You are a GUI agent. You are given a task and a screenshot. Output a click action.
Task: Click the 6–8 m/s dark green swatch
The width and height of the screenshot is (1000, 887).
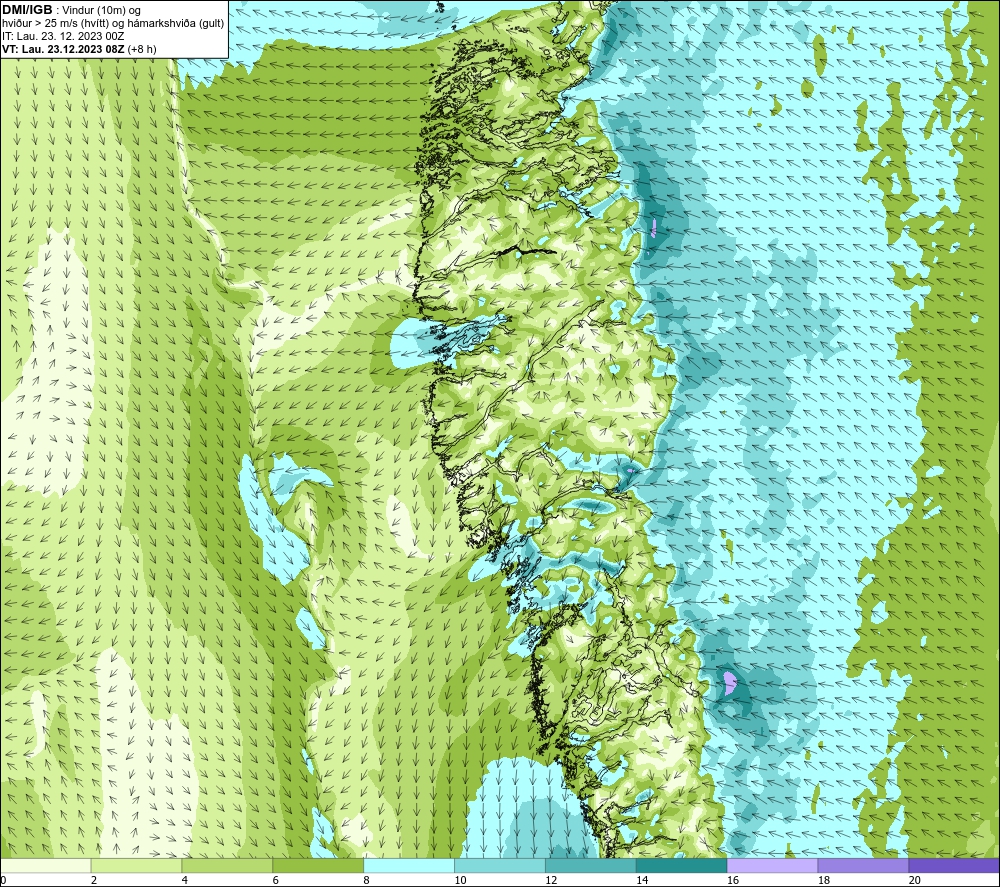pos(318,865)
